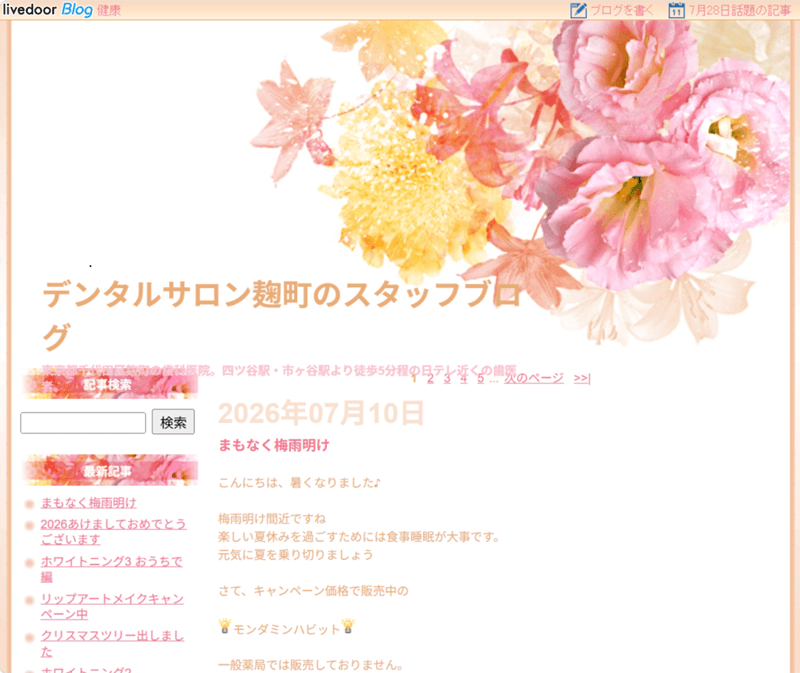The height and width of the screenshot is (673, 800).
Task: Open 7月28日話題の記事 link
Action: (x=739, y=10)
